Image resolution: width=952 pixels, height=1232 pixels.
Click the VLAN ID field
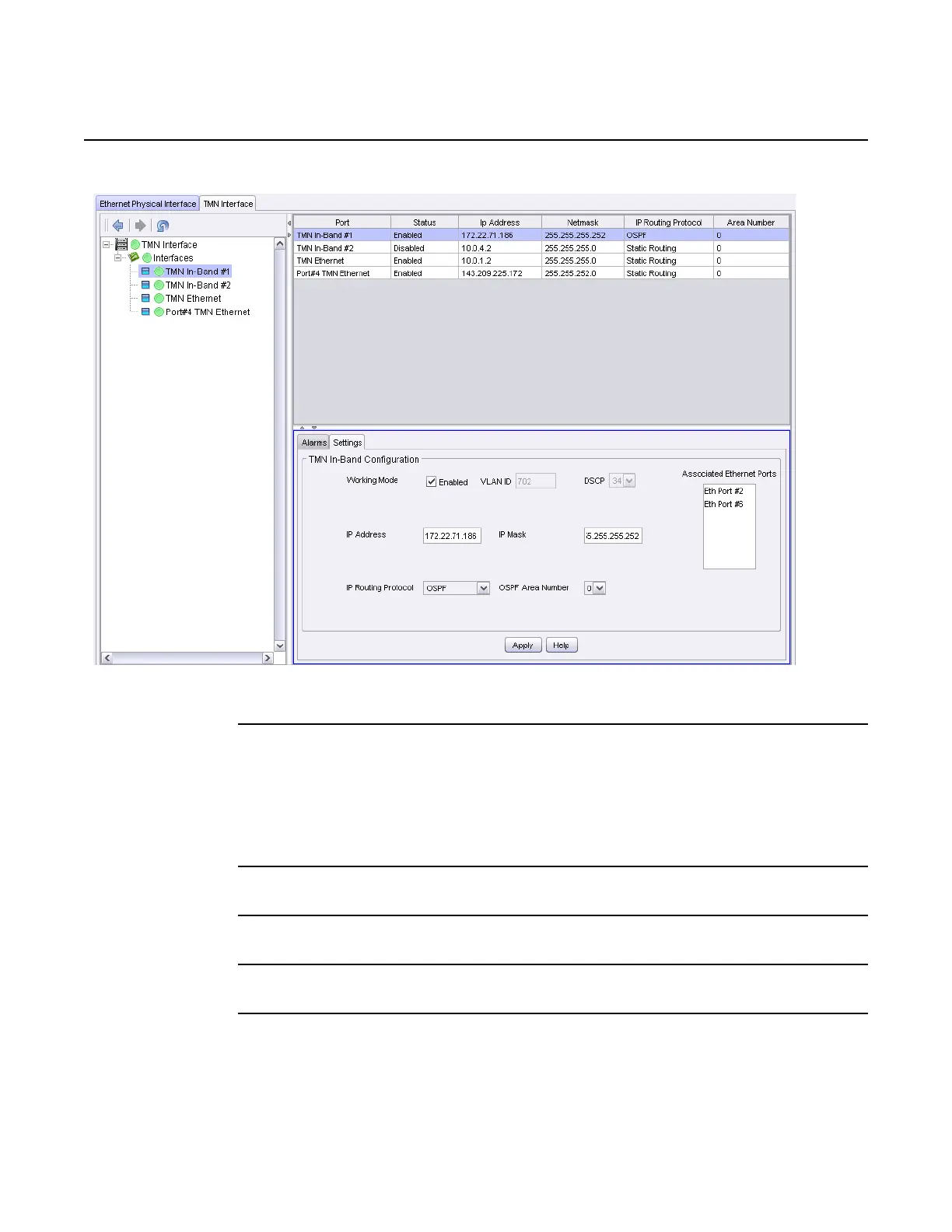pyautogui.click(x=536, y=481)
